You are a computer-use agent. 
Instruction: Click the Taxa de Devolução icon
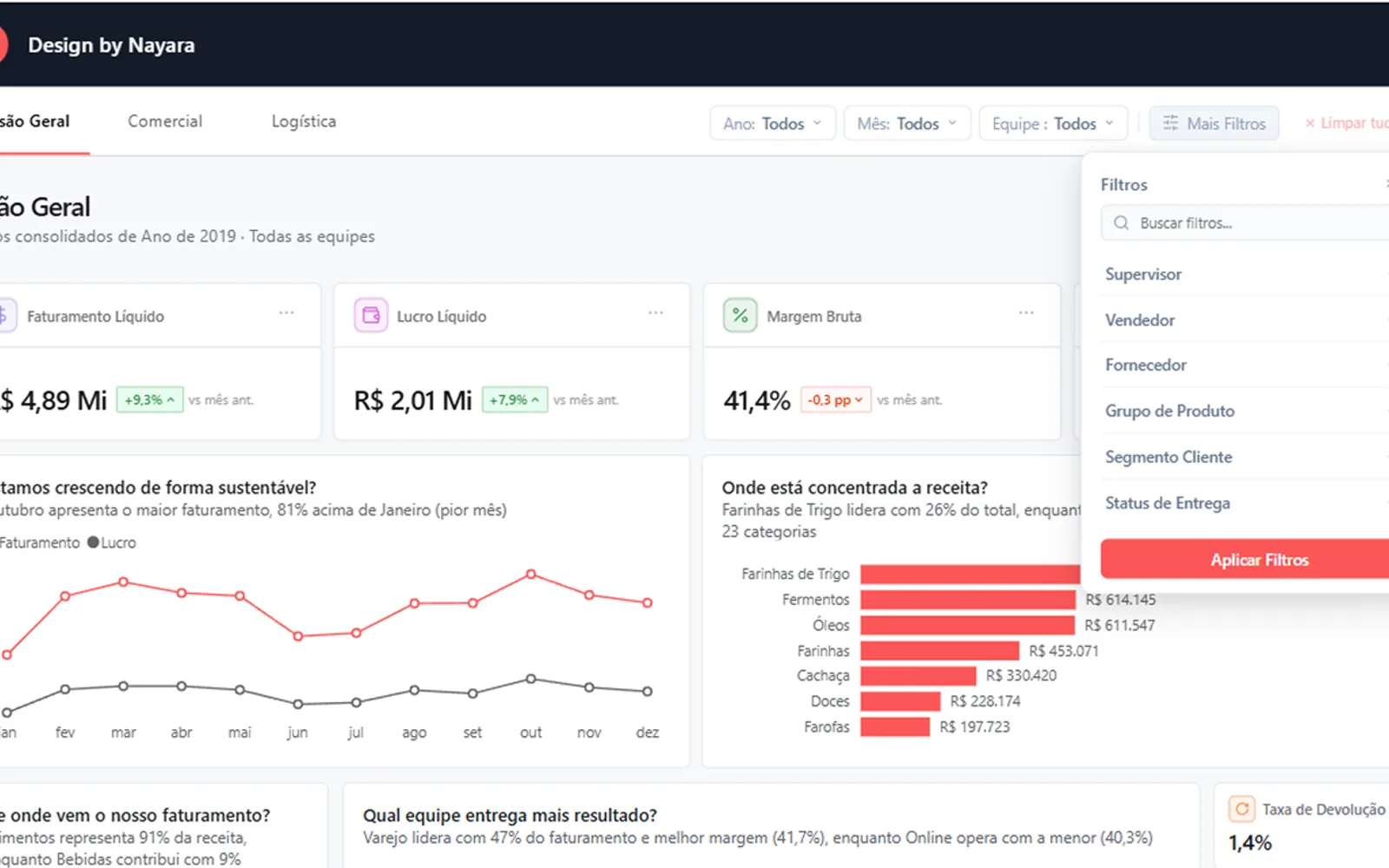(1242, 809)
